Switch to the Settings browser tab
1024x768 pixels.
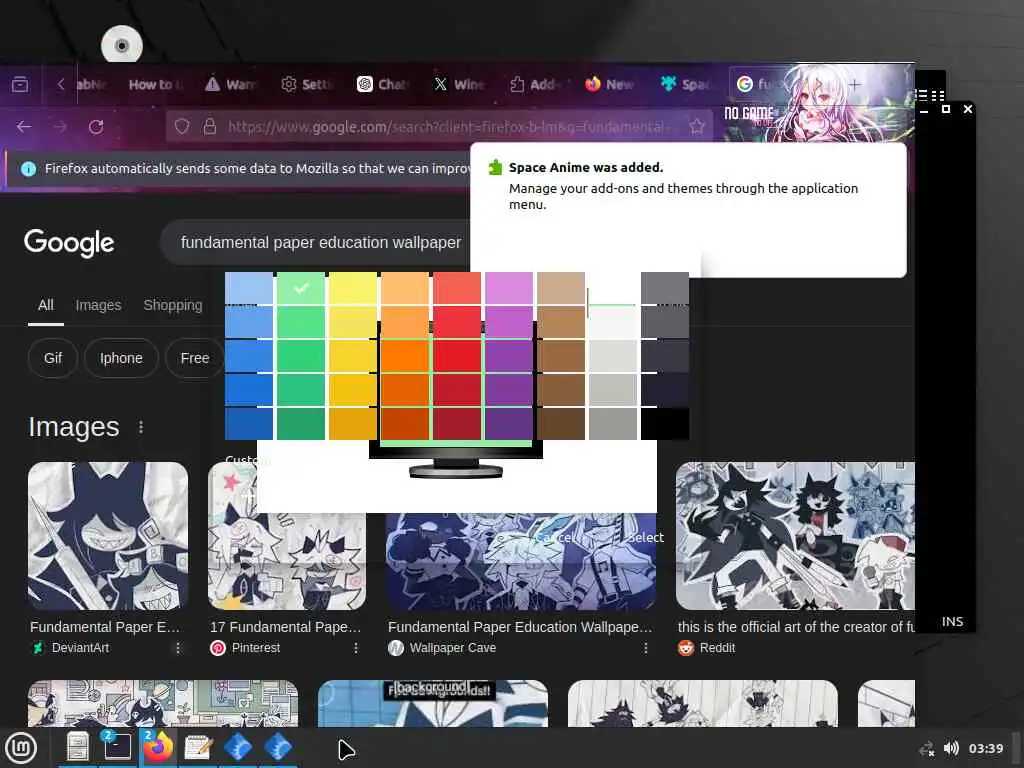coord(308,84)
